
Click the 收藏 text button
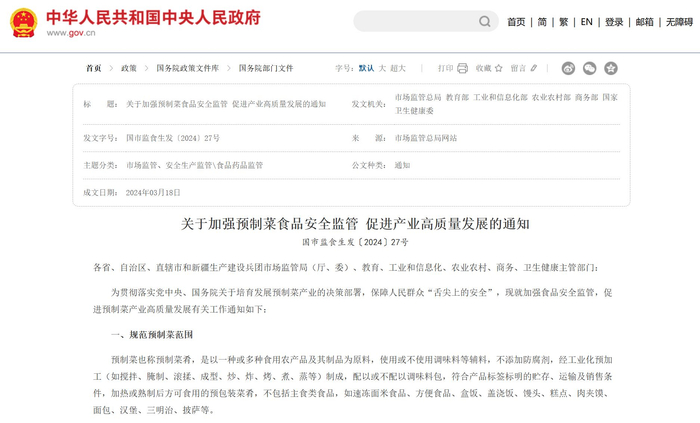pyautogui.click(x=483, y=68)
